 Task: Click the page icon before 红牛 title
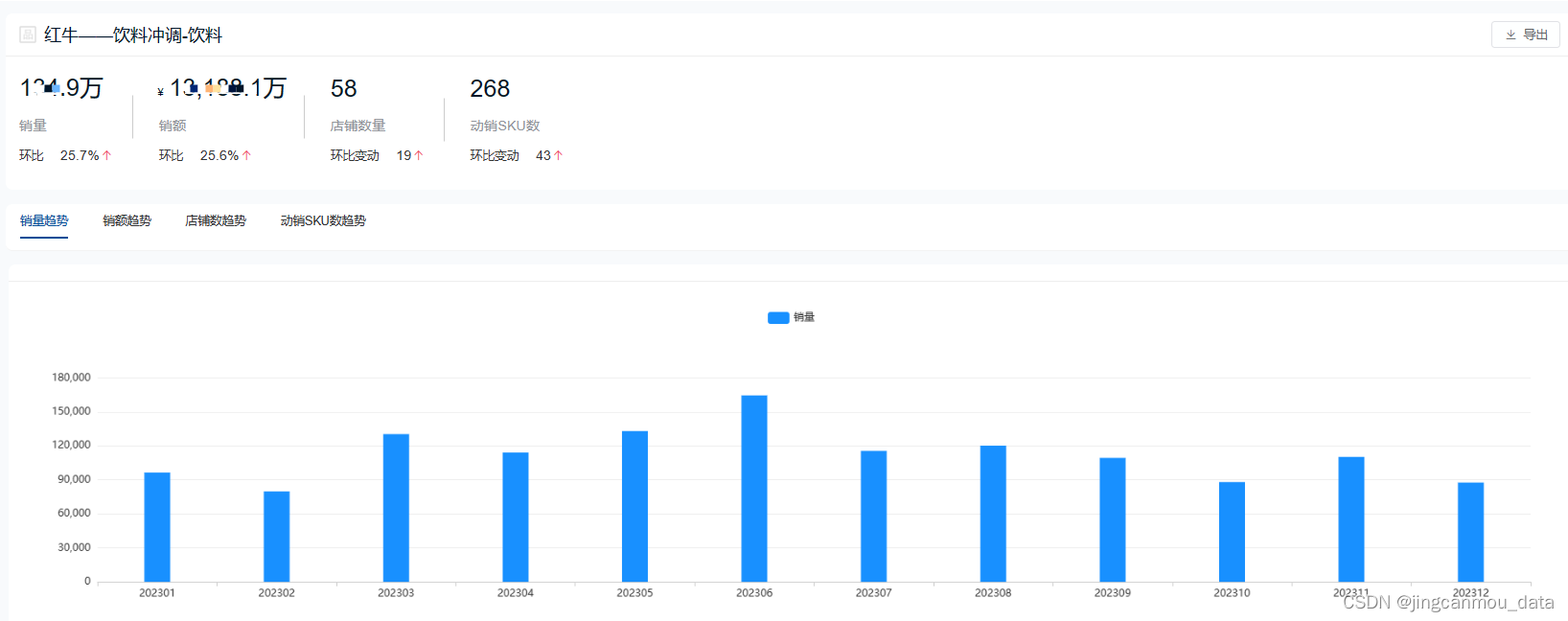[x=28, y=34]
